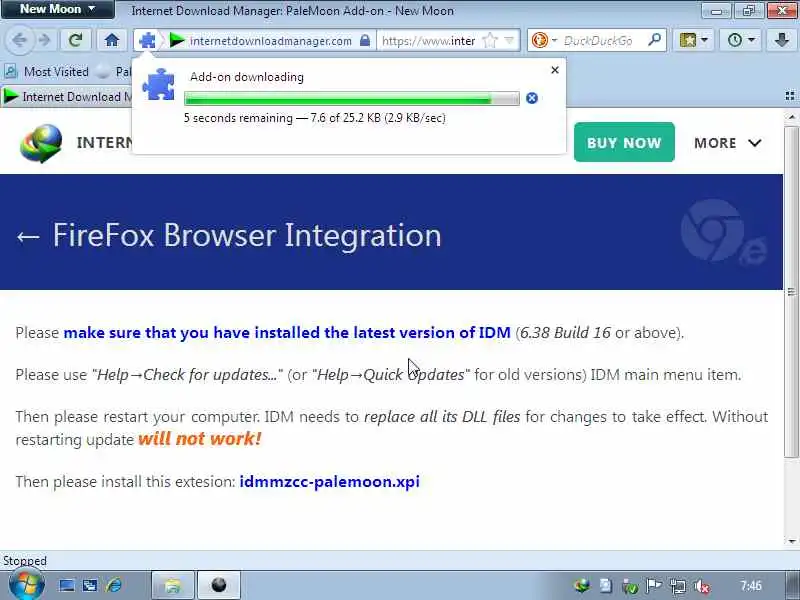Click the taskbar clock showing 7:46

751,586
